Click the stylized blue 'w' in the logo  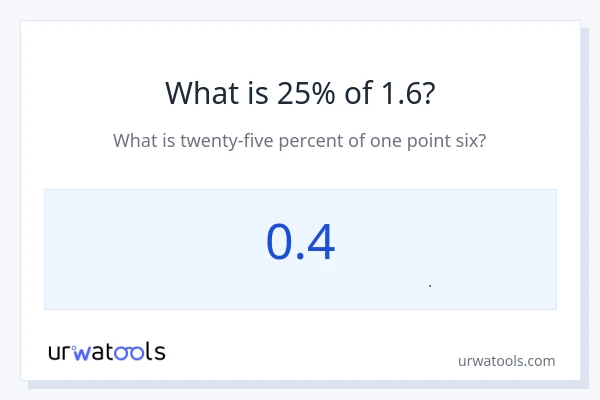click(x=82, y=353)
